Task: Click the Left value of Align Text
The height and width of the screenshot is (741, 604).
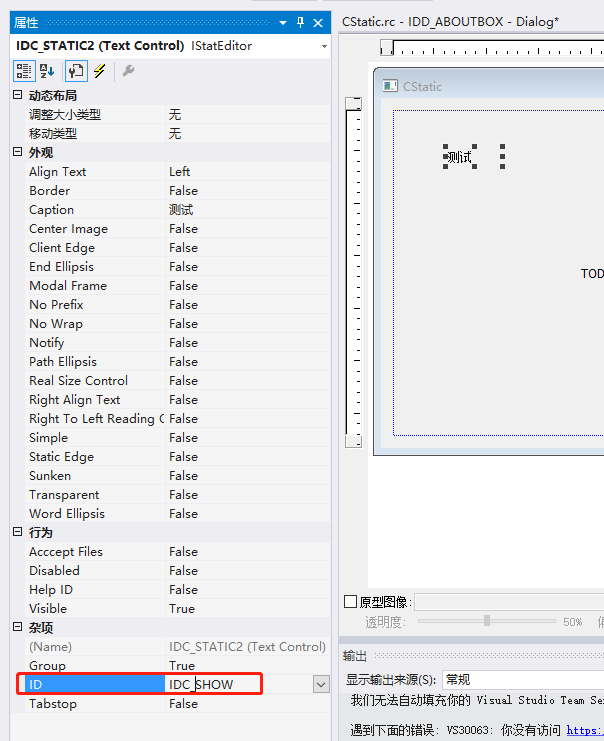Action: pyautogui.click(x=180, y=172)
